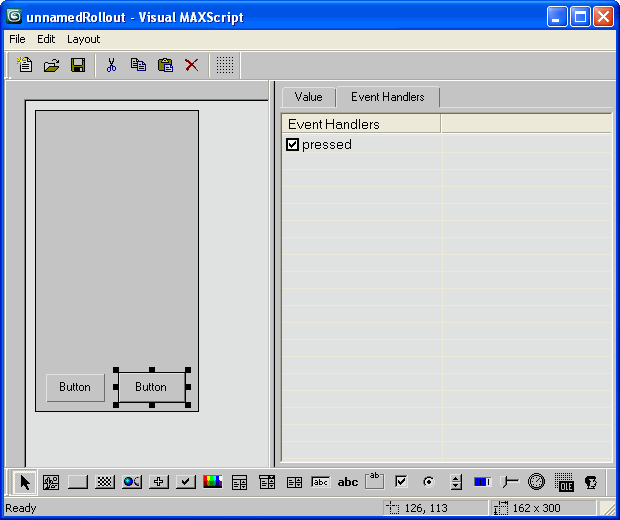This screenshot has height=520, width=620.
Task: Toggle the dotted grid display button
Action: click(x=225, y=65)
